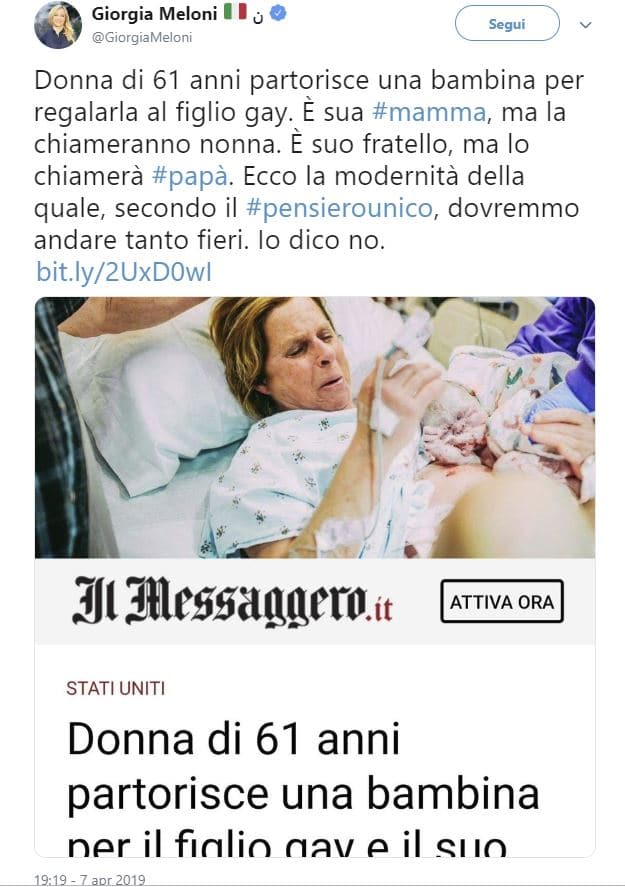Expand the tweet options chevron
This screenshot has width=625, height=887.
coord(585,25)
